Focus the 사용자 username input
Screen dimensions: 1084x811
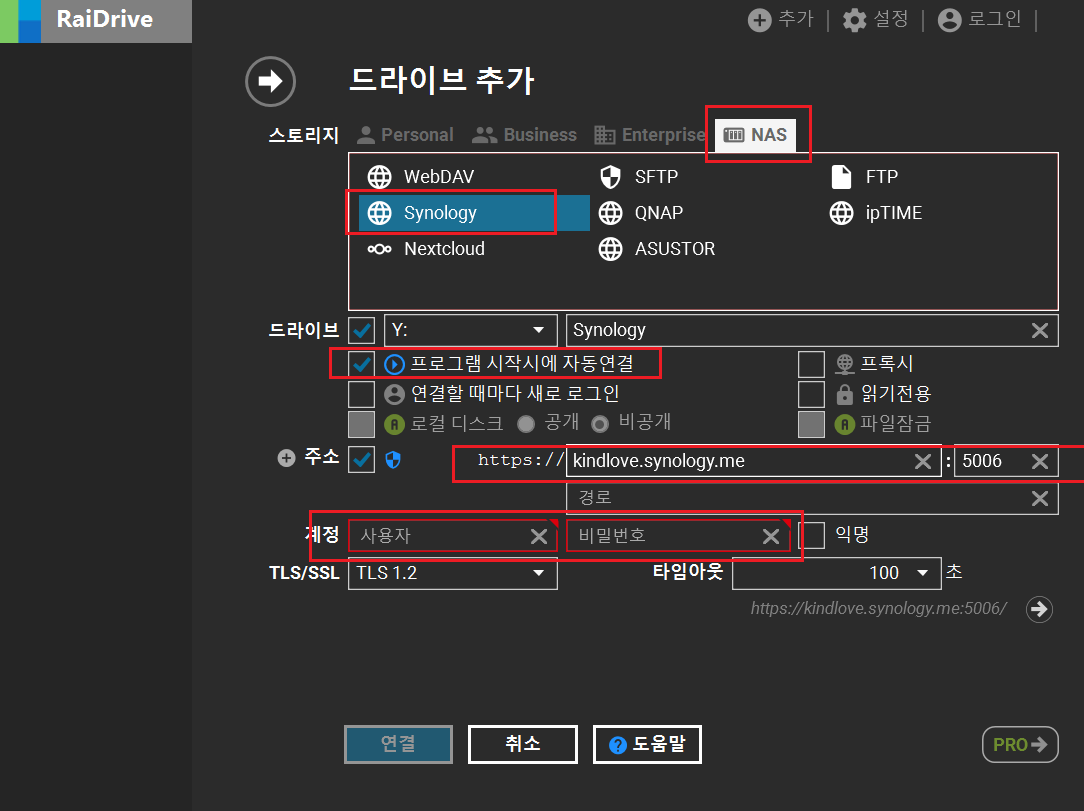pyautogui.click(x=453, y=536)
